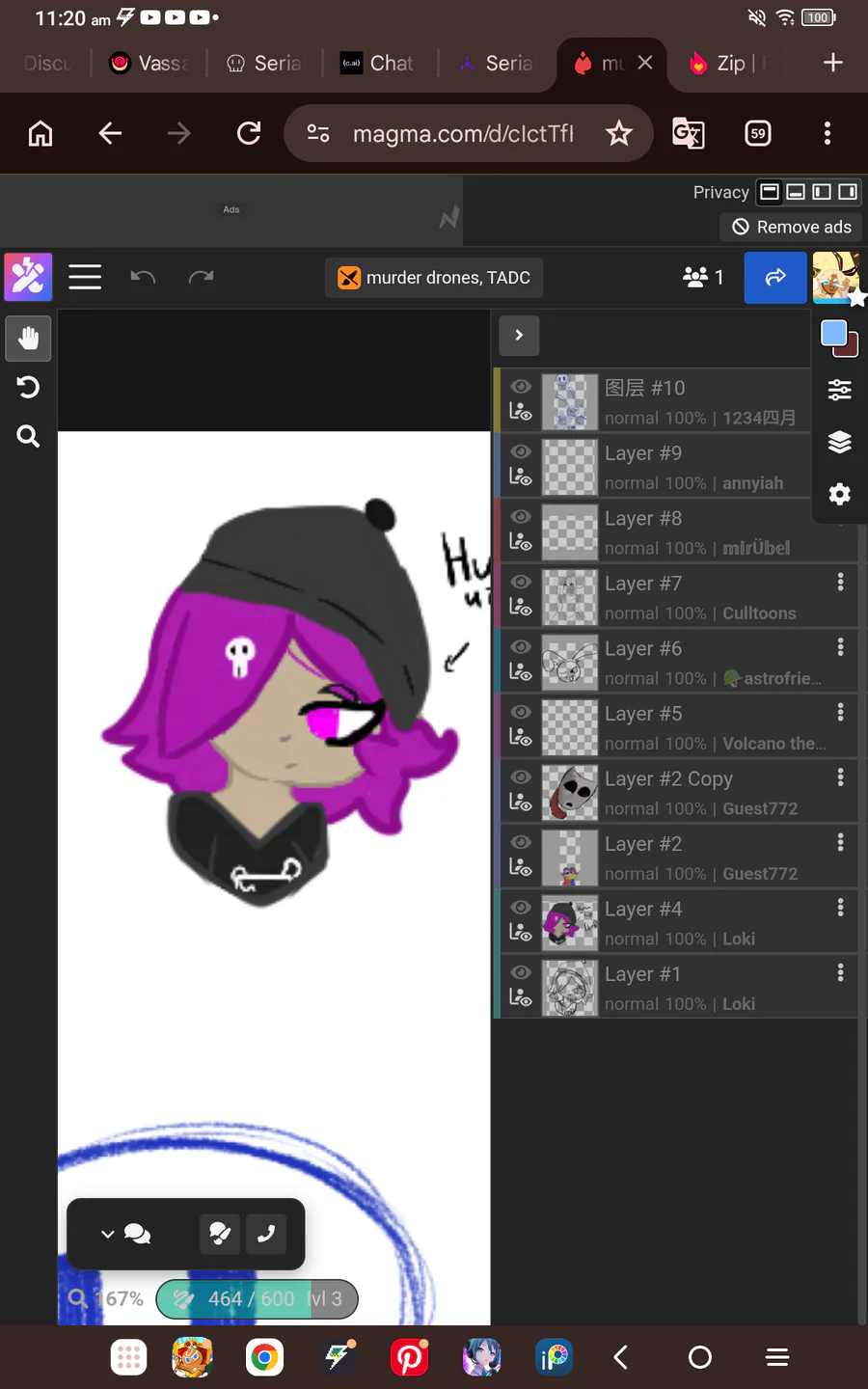Toggle visibility of Layer #9
Viewport: 868px width, 1389px height.
[x=521, y=451]
